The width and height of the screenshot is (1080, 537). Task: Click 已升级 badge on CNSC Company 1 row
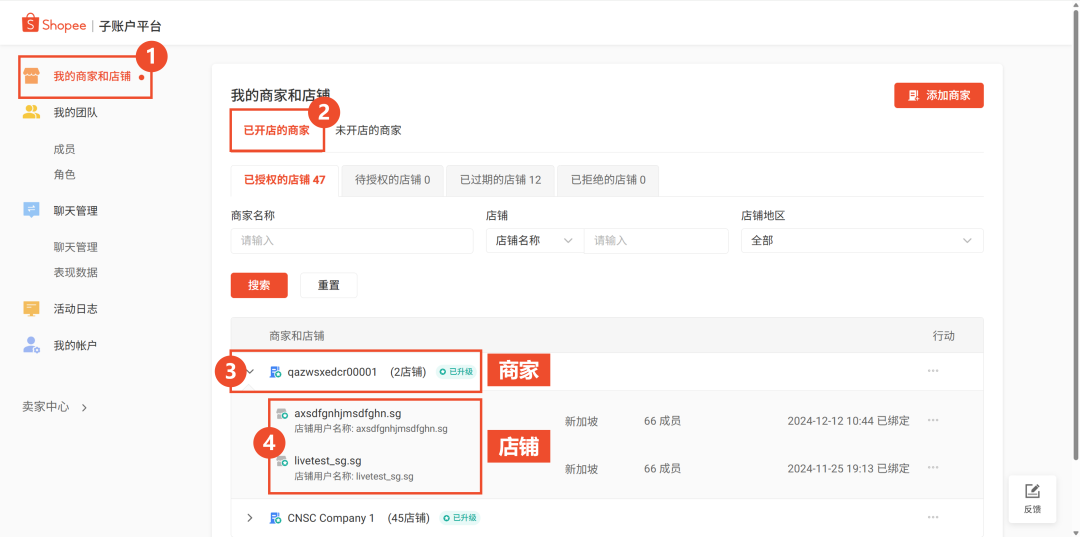(x=460, y=518)
